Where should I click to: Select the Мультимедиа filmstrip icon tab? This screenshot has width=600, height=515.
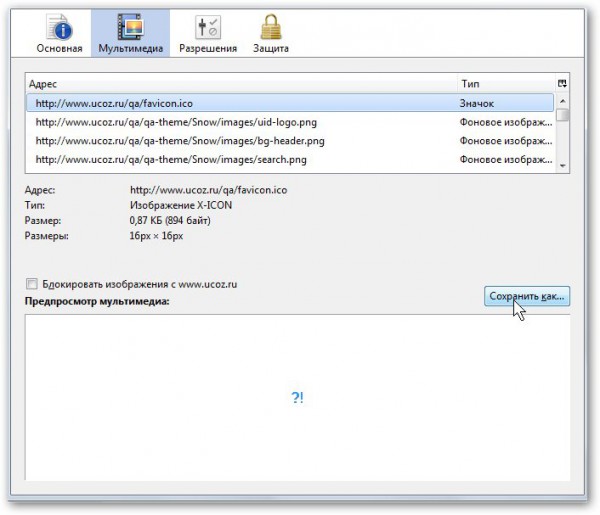129,33
